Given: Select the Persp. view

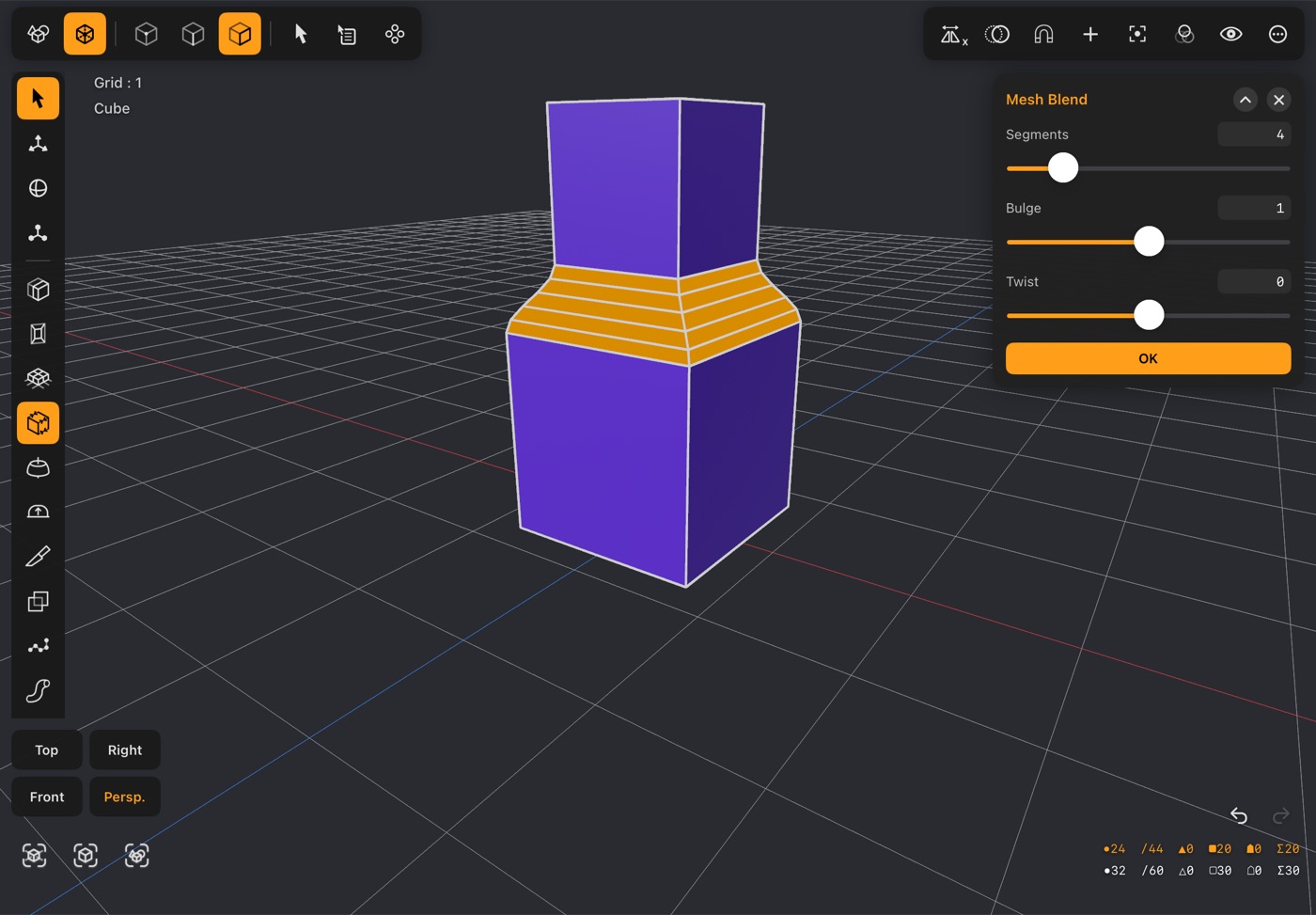Looking at the screenshot, I should click(x=125, y=797).
